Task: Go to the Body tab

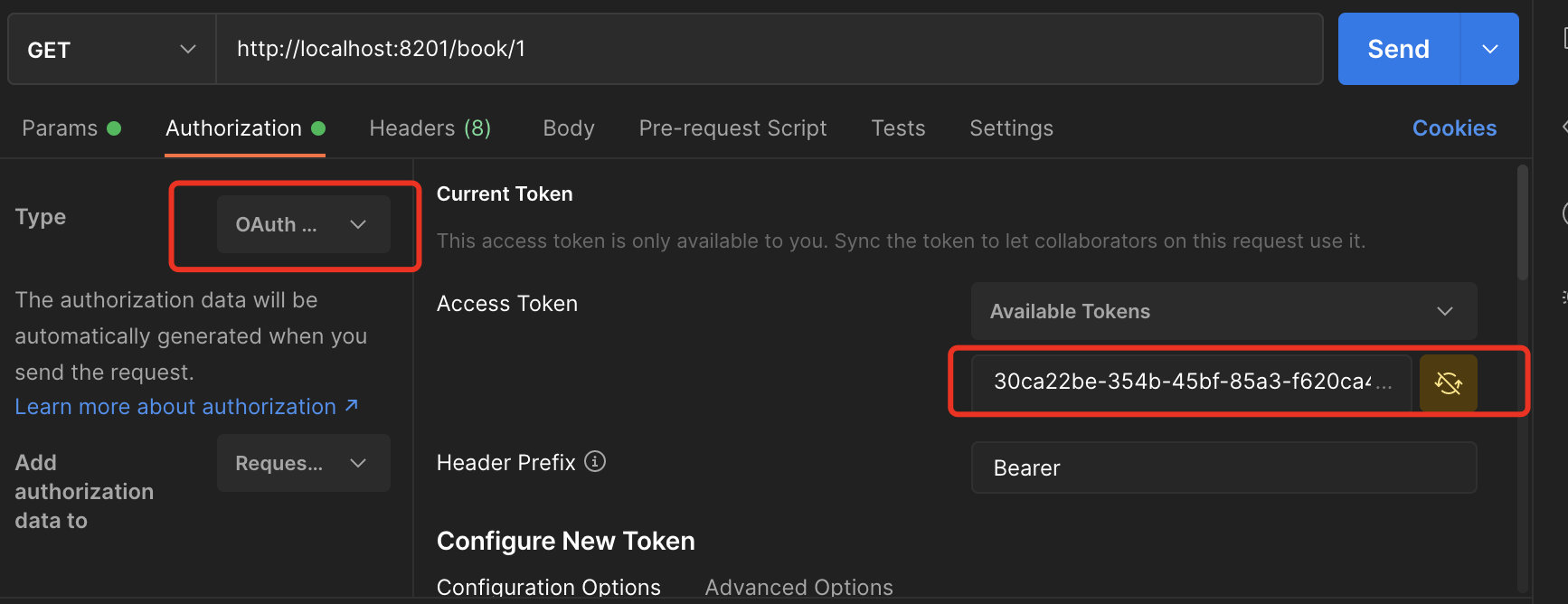Action: tap(569, 128)
